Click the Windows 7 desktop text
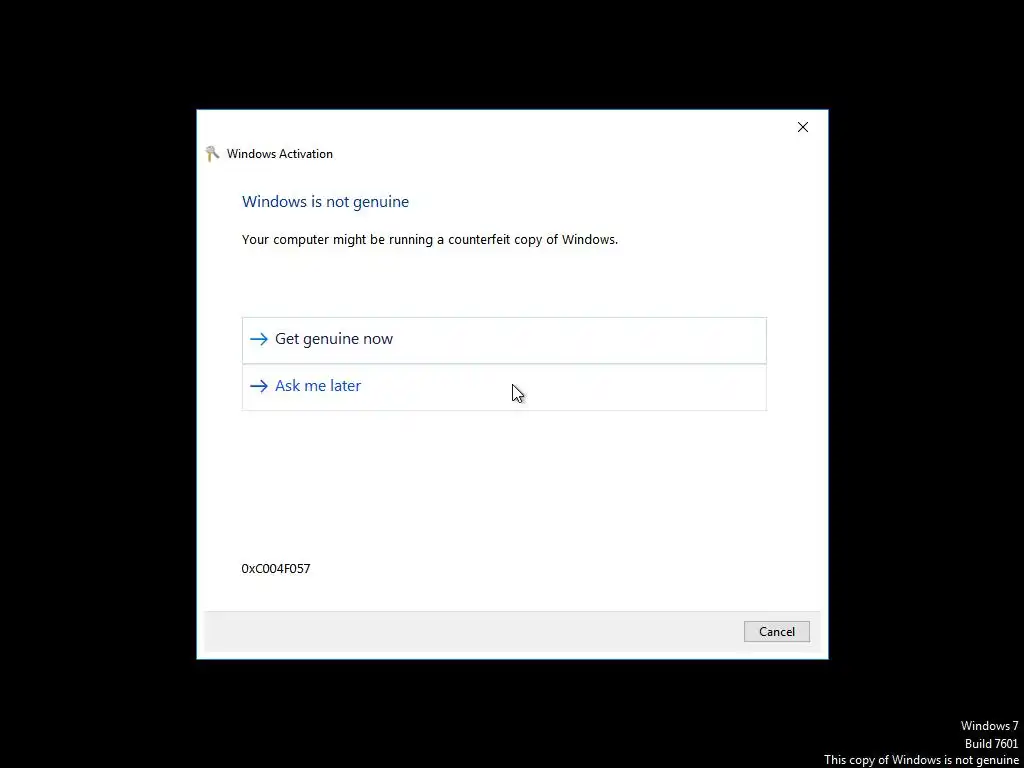 pos(989,726)
